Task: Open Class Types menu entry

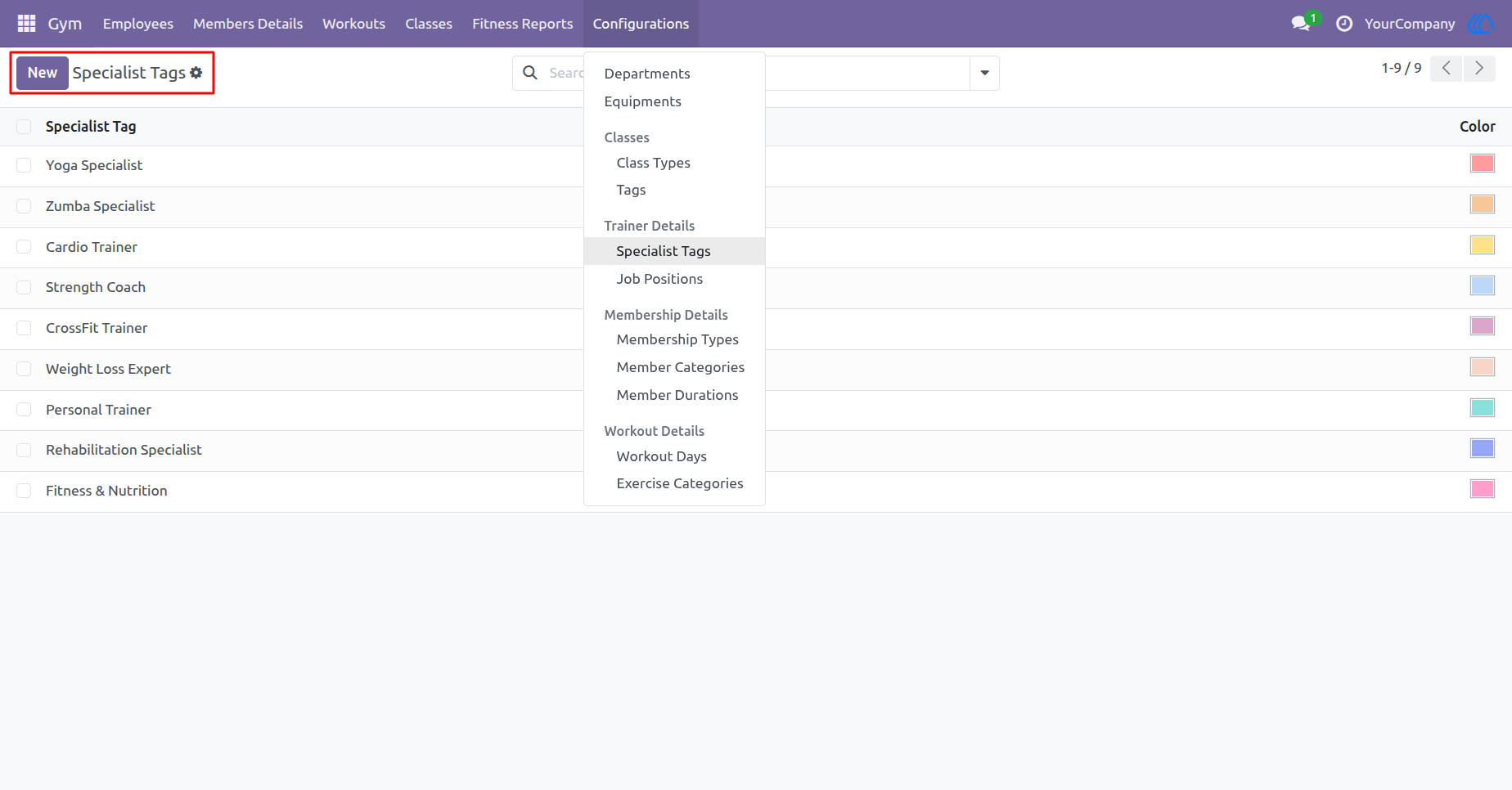Action: 653,163
